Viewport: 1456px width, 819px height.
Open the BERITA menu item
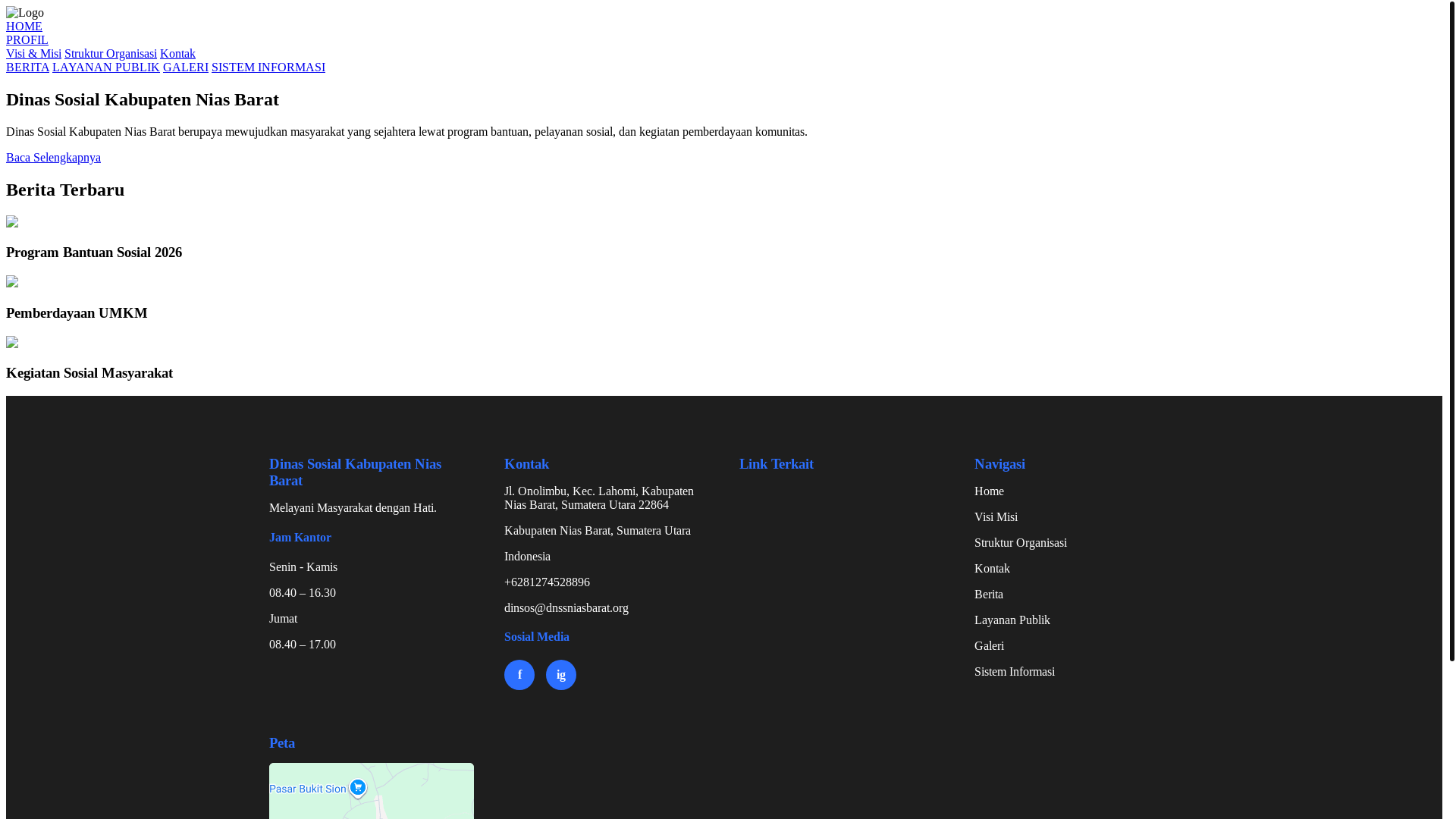coord(27,67)
